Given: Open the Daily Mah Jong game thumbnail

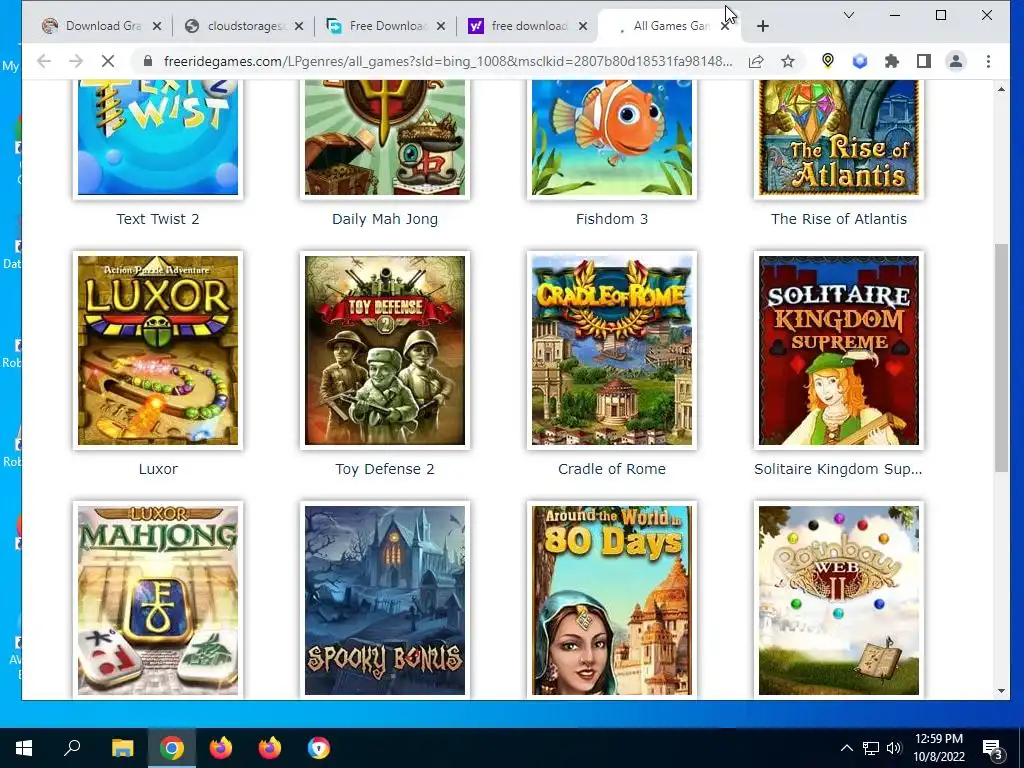Looking at the screenshot, I should (x=385, y=137).
